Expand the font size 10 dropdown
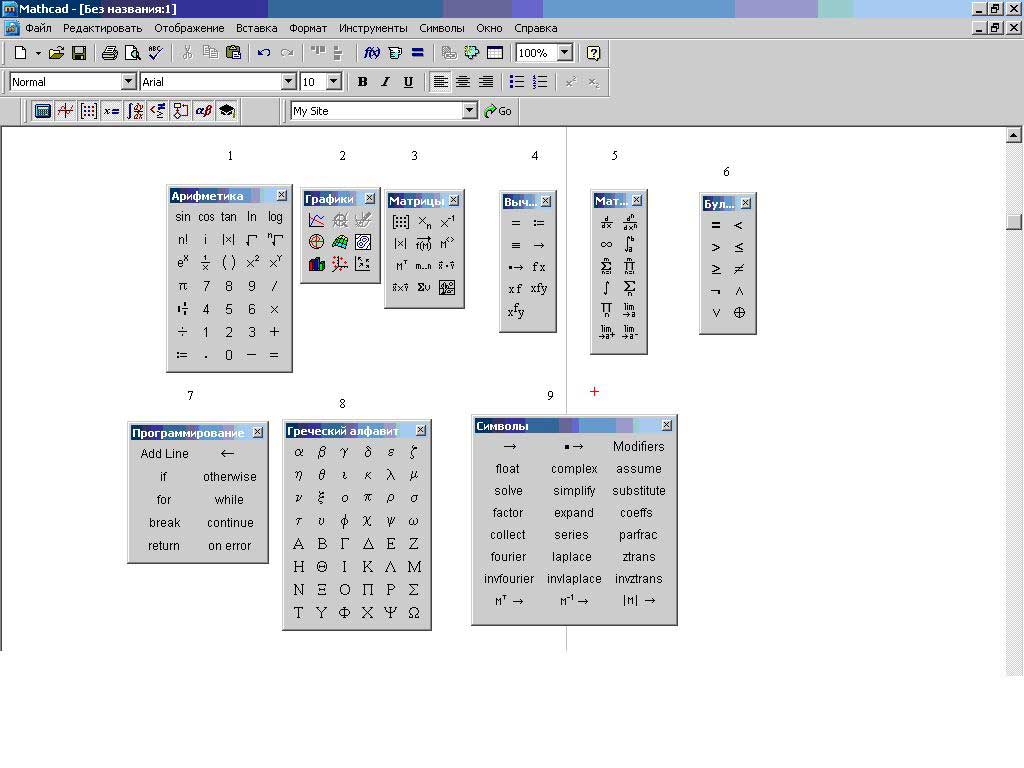 pyautogui.click(x=334, y=82)
